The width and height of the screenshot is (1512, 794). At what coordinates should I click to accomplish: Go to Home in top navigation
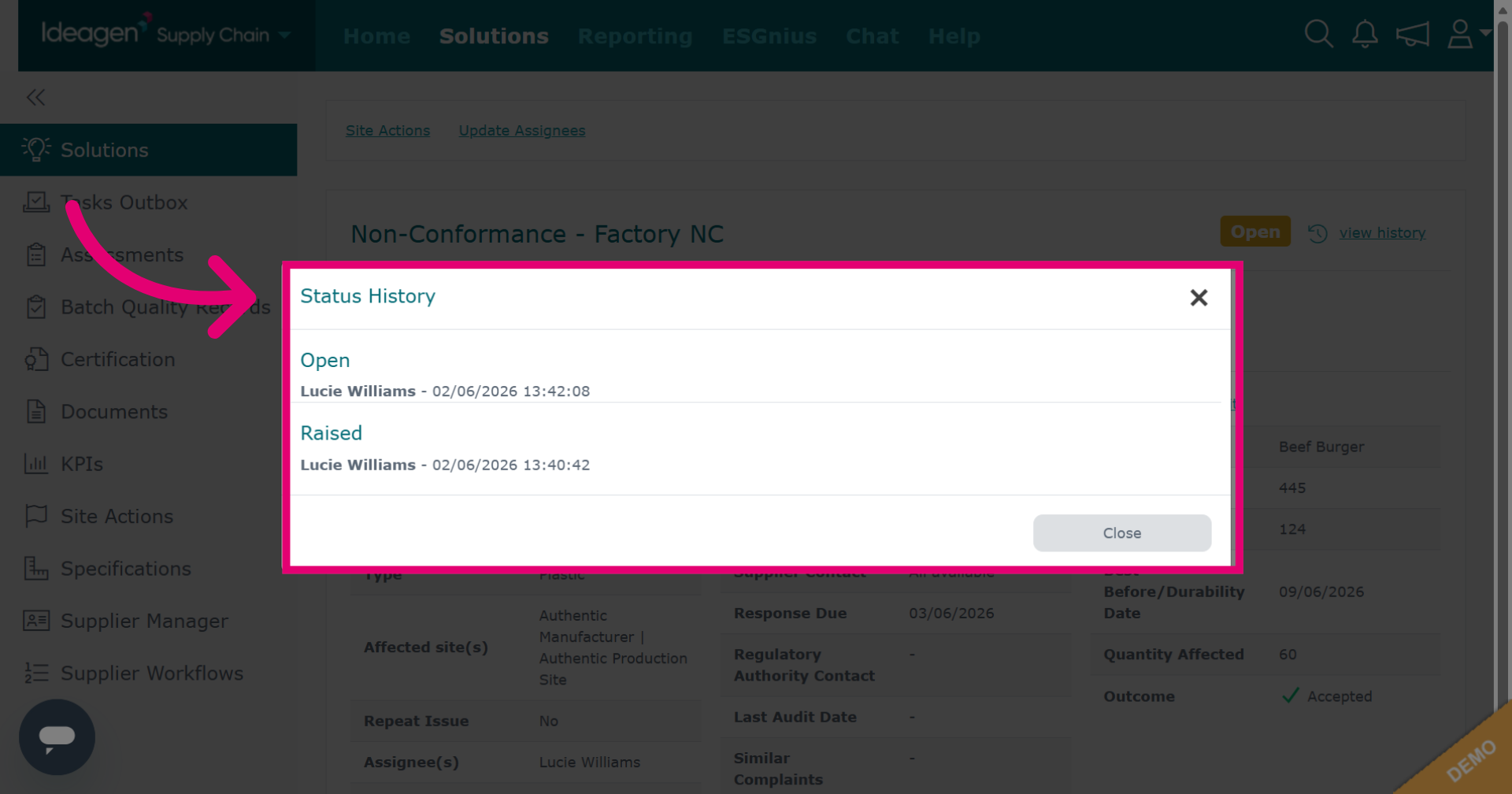point(376,36)
